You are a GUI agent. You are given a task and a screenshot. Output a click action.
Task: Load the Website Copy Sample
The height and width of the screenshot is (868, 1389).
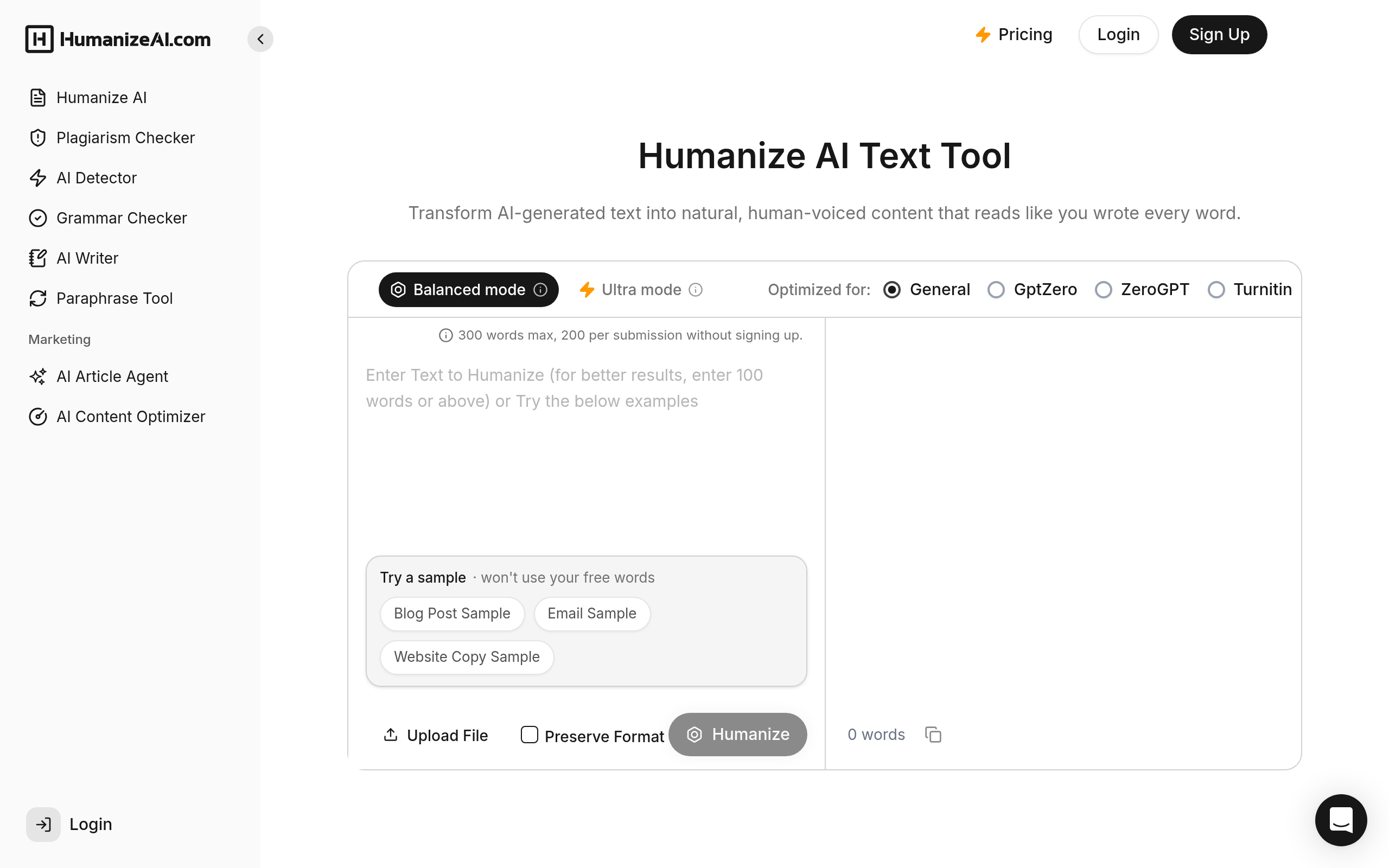pyautogui.click(x=467, y=657)
